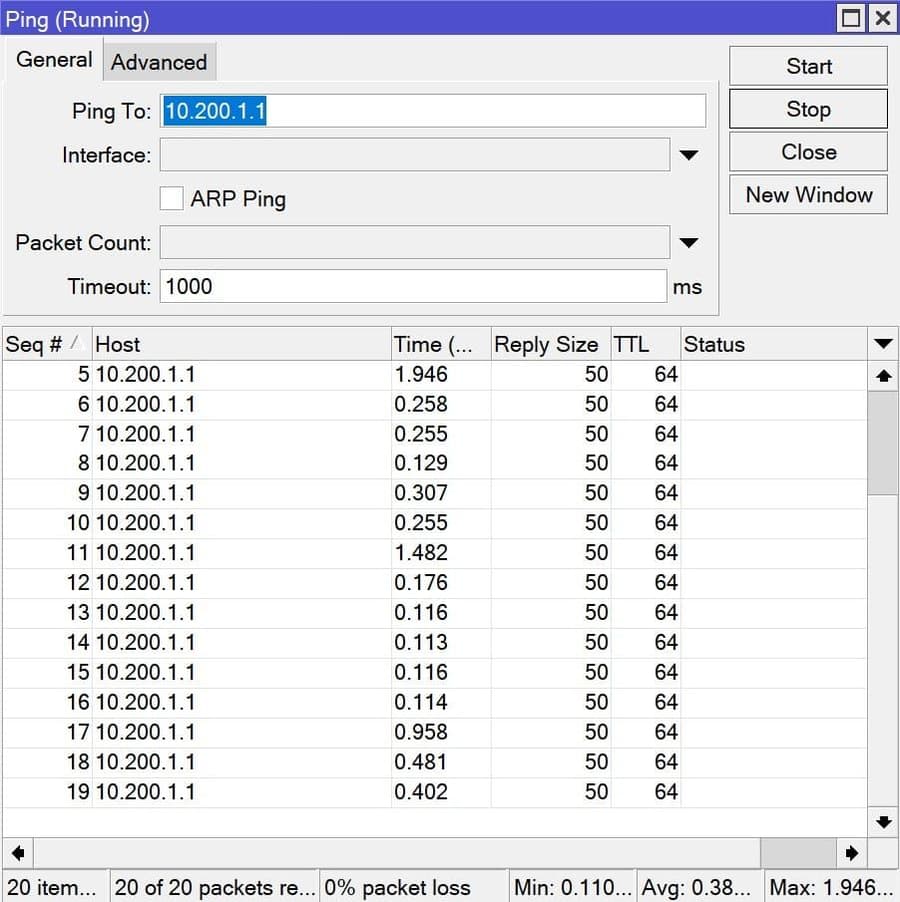Click the horizontal scroll left arrow
This screenshot has width=900, height=902.
18,853
